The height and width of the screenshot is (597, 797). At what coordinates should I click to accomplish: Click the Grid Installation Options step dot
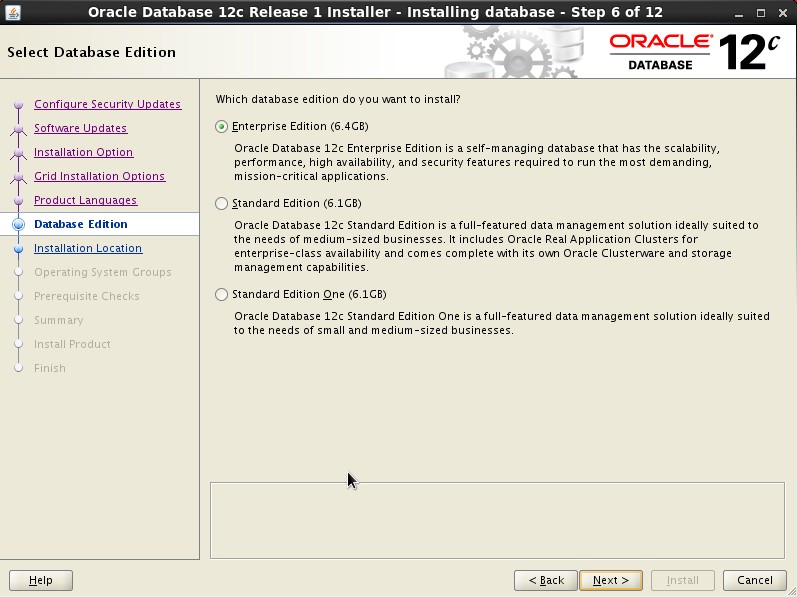pos(19,176)
